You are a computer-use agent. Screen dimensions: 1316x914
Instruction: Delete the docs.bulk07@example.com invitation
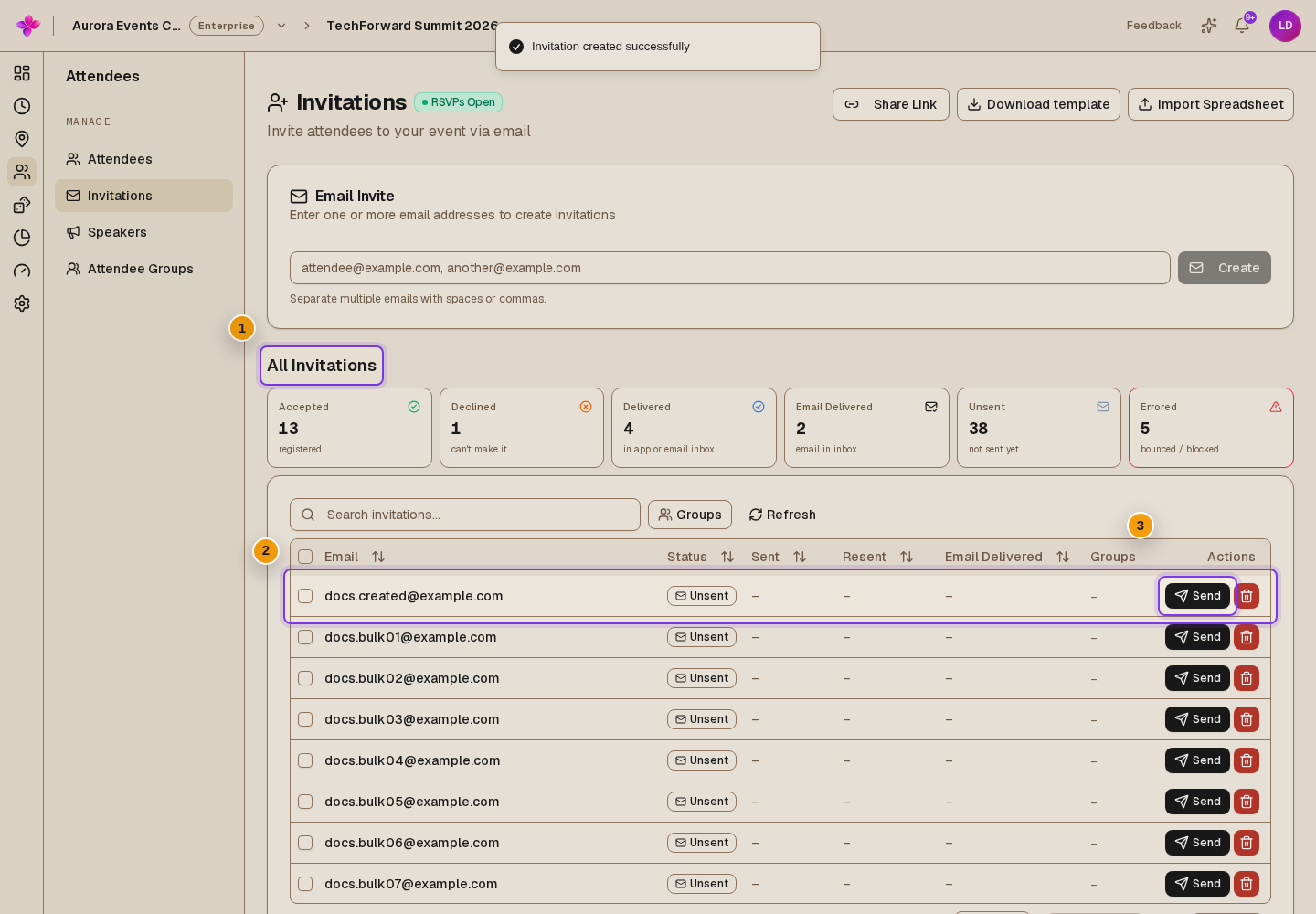click(1247, 884)
